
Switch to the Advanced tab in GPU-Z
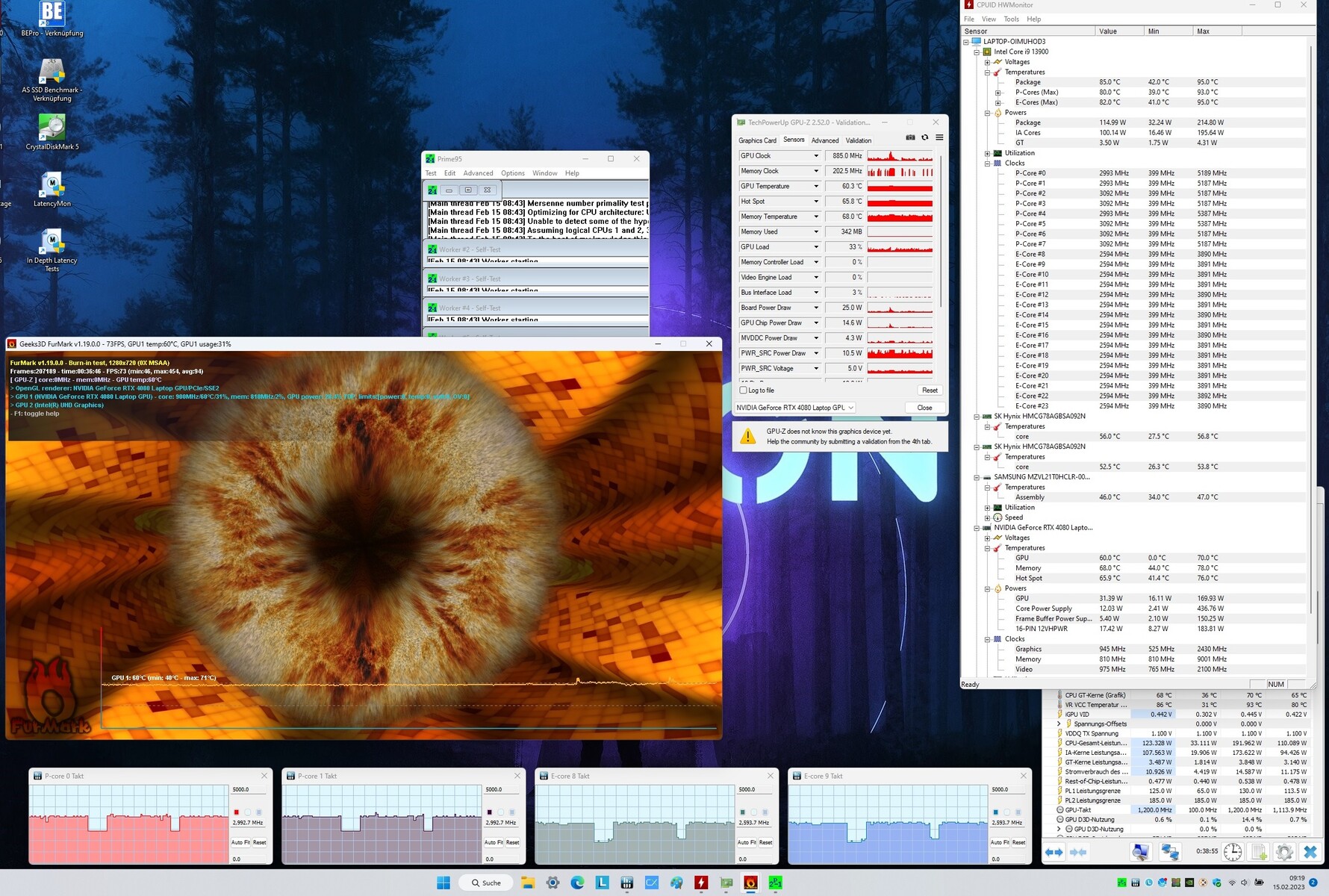(x=825, y=140)
